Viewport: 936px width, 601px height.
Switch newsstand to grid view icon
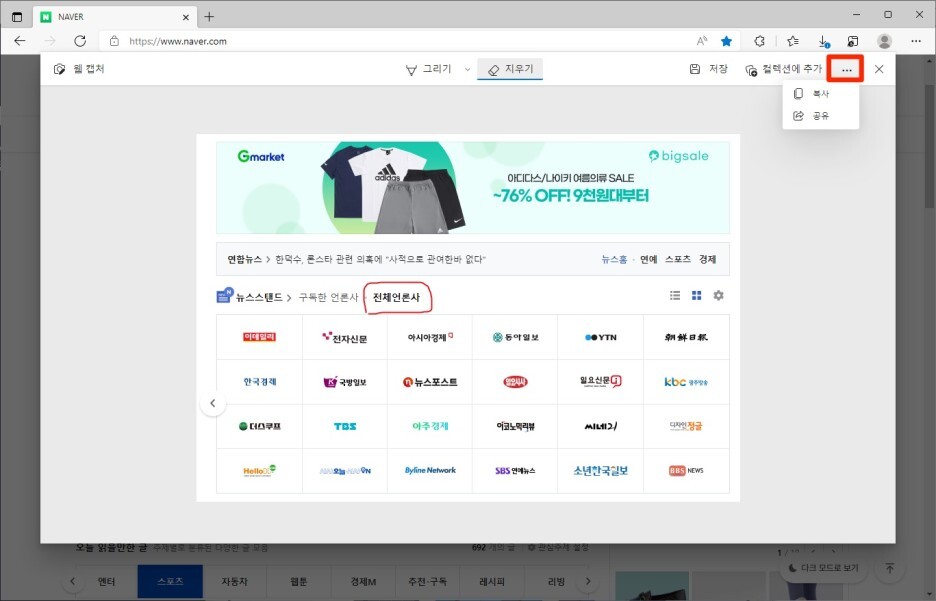pos(697,295)
